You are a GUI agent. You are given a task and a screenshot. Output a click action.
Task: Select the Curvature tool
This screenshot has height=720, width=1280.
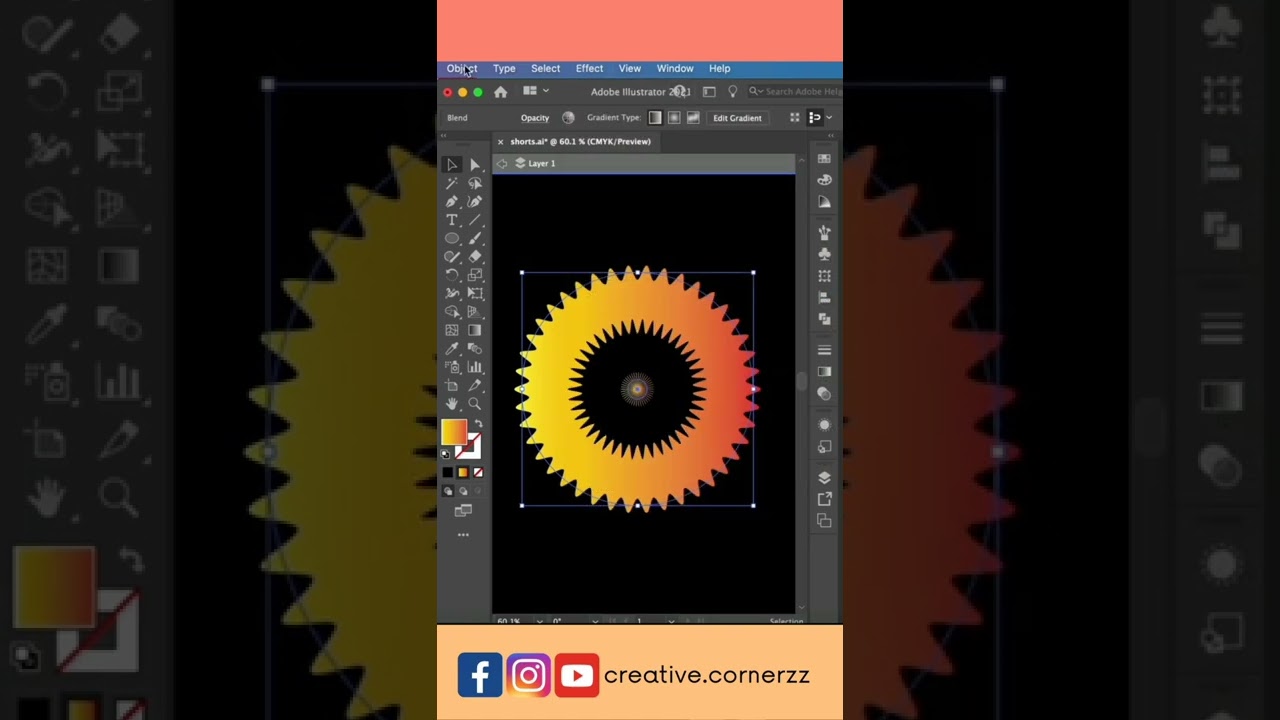pyautogui.click(x=475, y=202)
